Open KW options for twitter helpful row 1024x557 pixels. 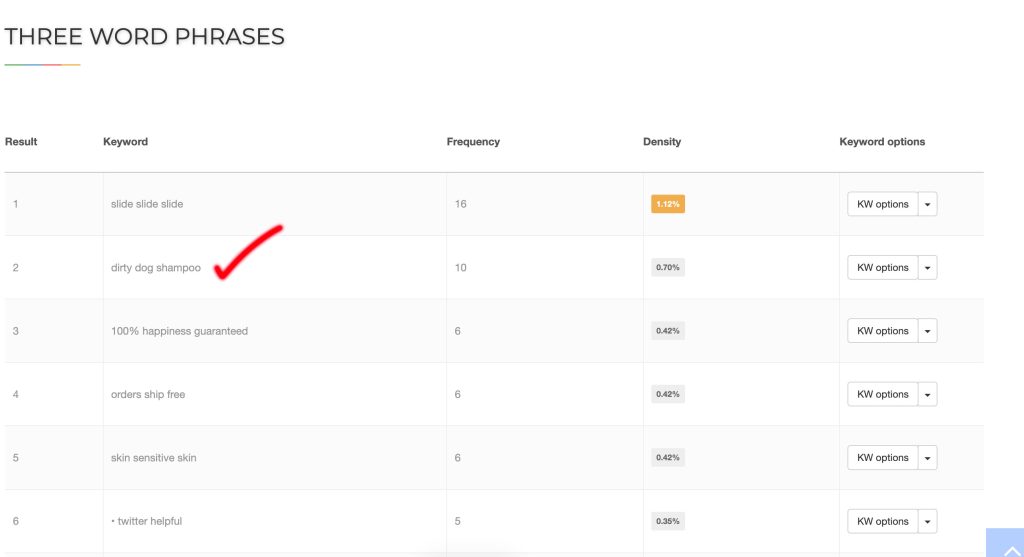click(x=882, y=521)
